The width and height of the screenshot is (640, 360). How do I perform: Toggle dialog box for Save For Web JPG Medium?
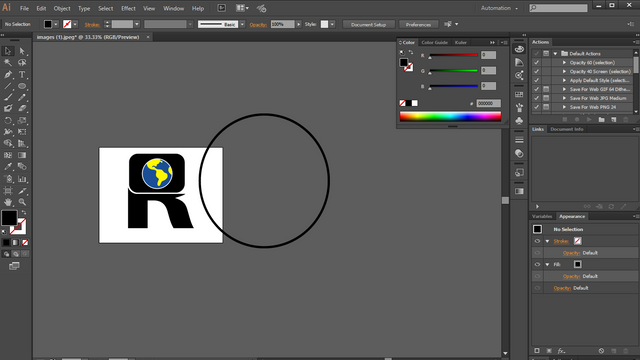[x=546, y=98]
